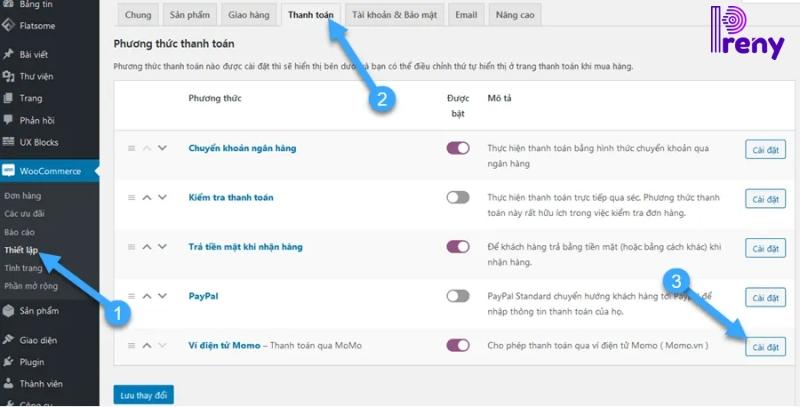Click the Trang pages icon

(x=8, y=98)
